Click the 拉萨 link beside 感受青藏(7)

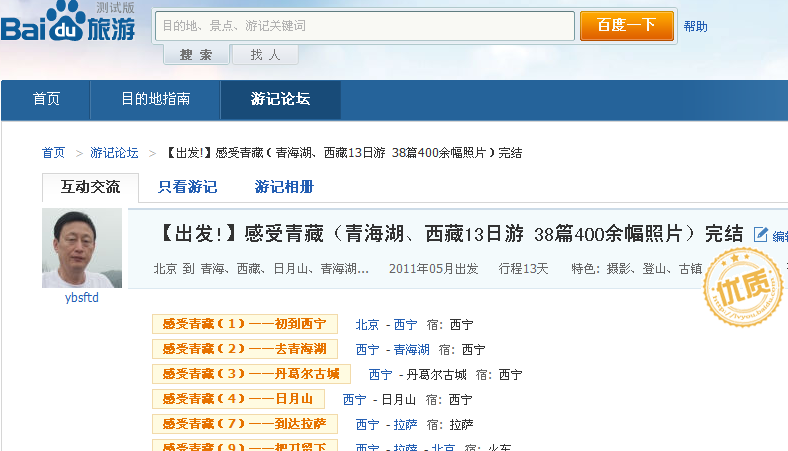click(405, 424)
